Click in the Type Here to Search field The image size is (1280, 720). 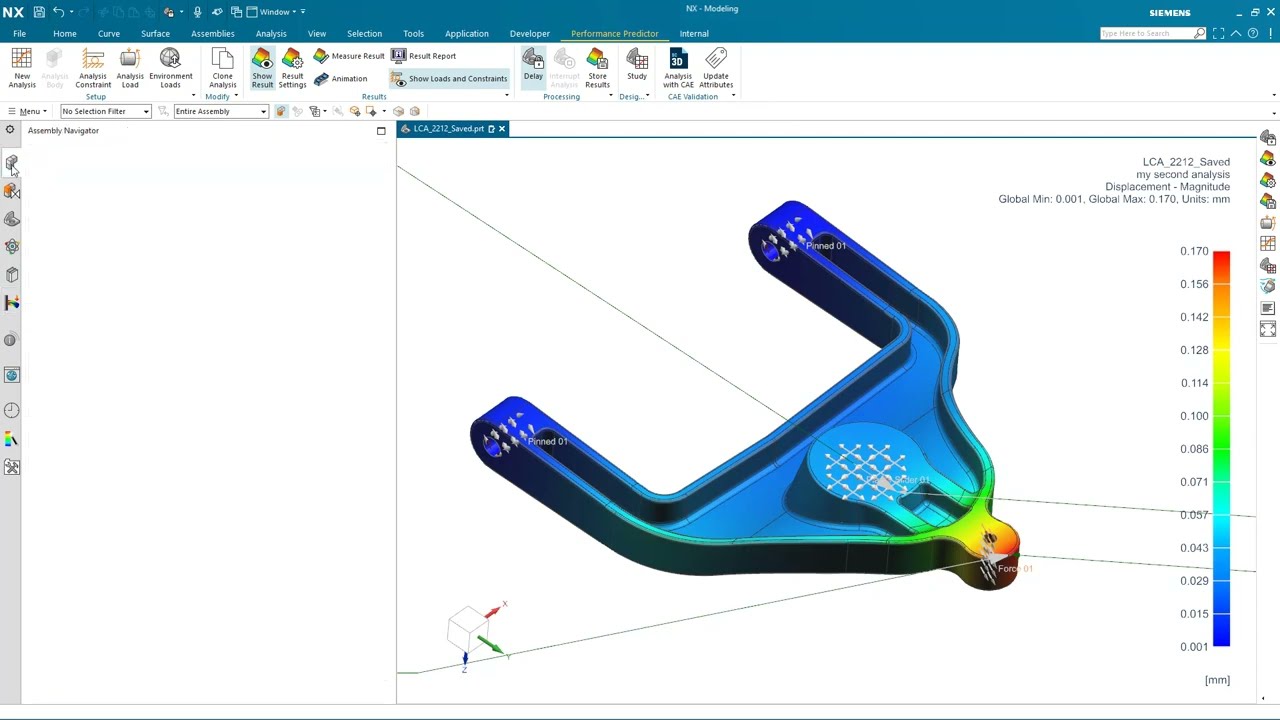tap(1147, 33)
